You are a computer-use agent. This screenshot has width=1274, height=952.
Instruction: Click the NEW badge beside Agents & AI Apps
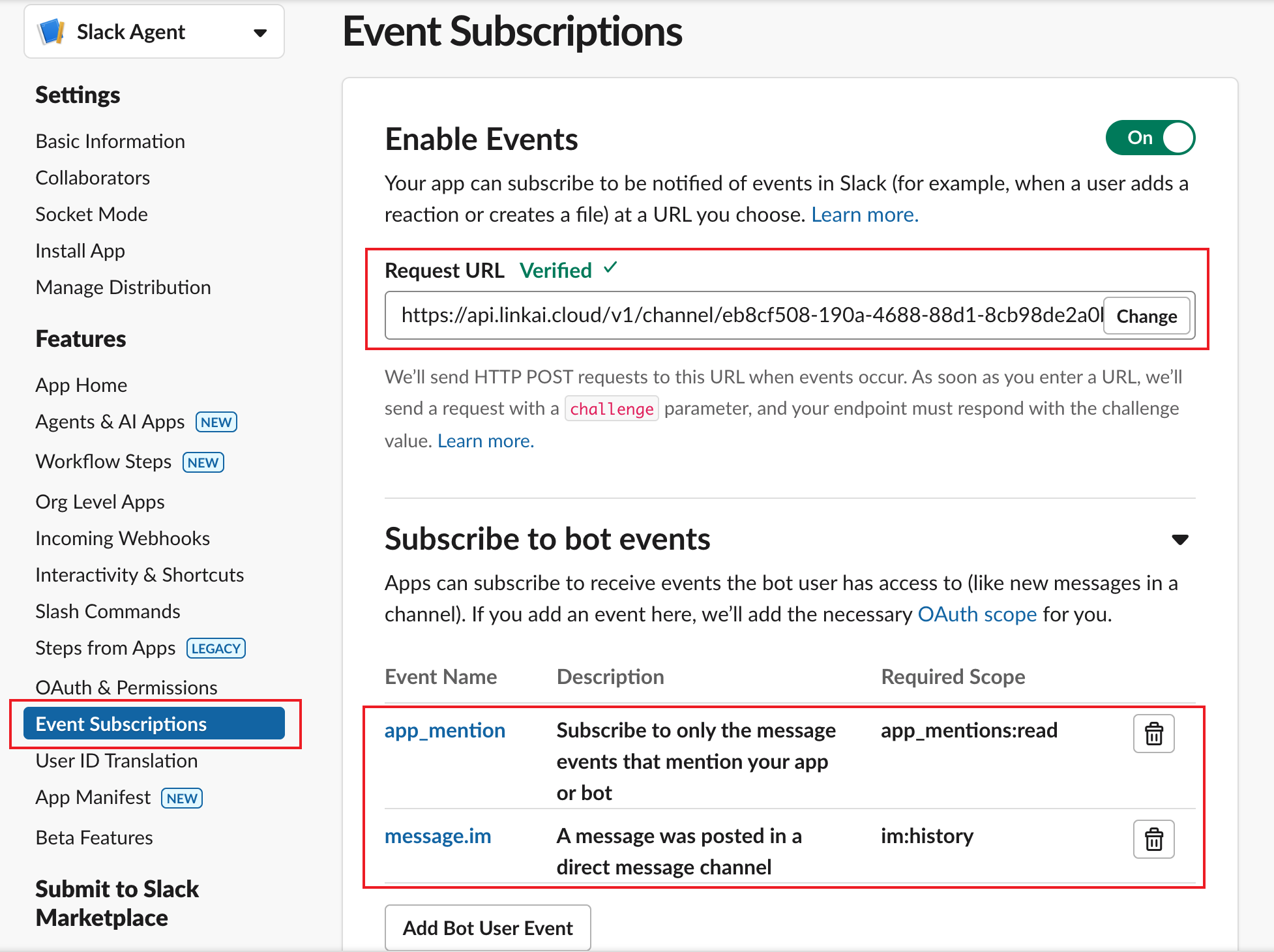pos(216,423)
